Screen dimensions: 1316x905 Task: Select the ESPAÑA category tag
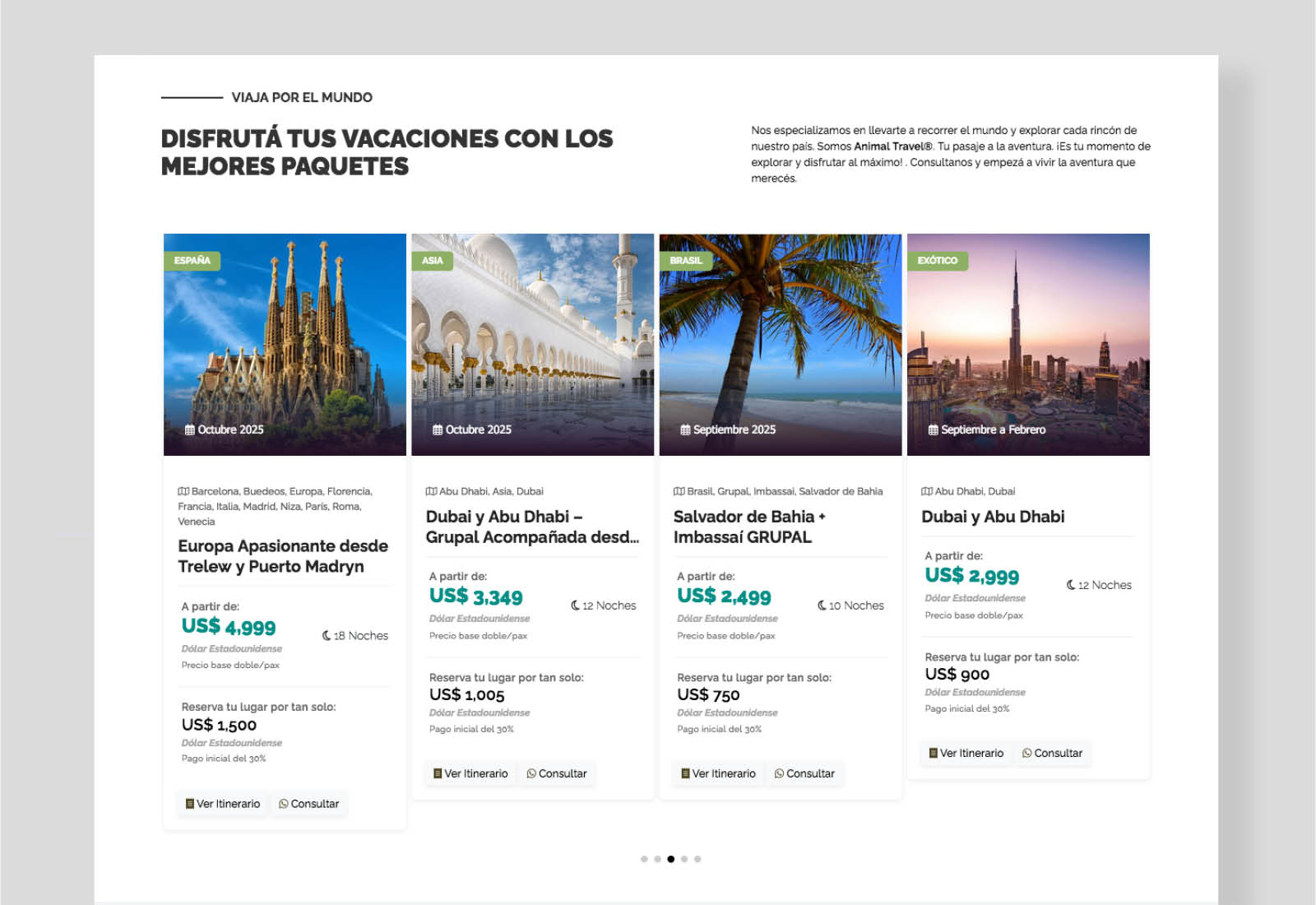tap(192, 260)
